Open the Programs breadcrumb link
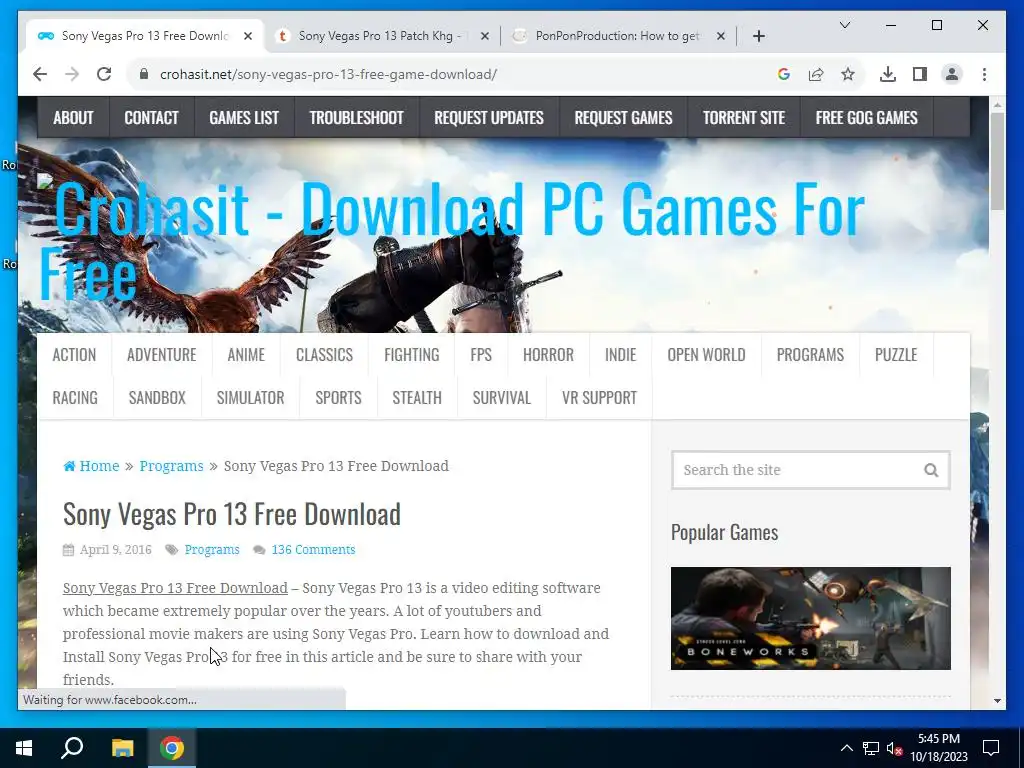Screen dimensions: 1024x768 coord(171,466)
